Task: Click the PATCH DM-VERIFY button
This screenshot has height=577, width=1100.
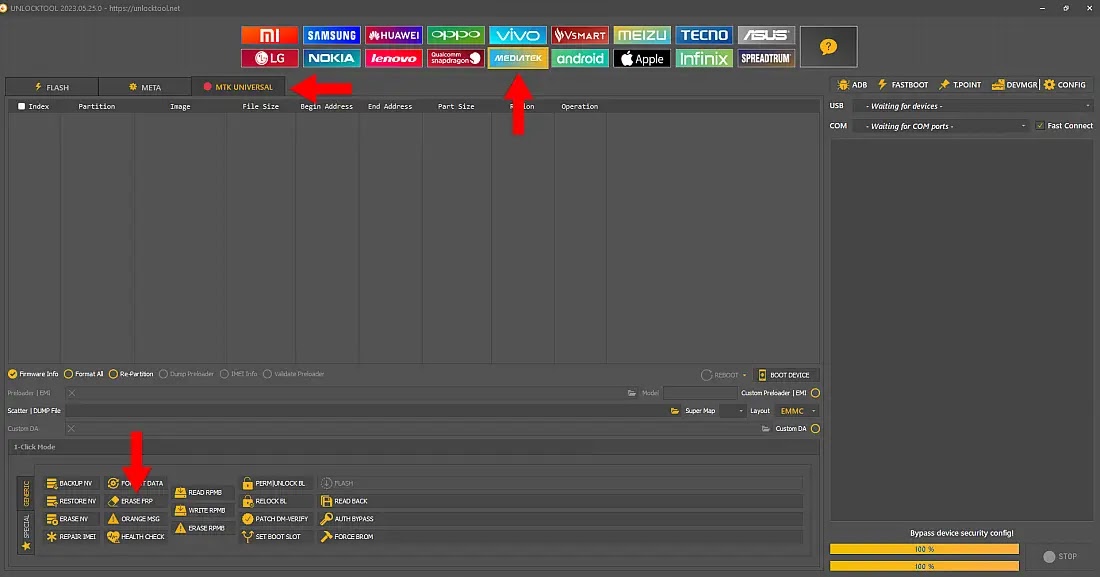Action: pos(275,519)
